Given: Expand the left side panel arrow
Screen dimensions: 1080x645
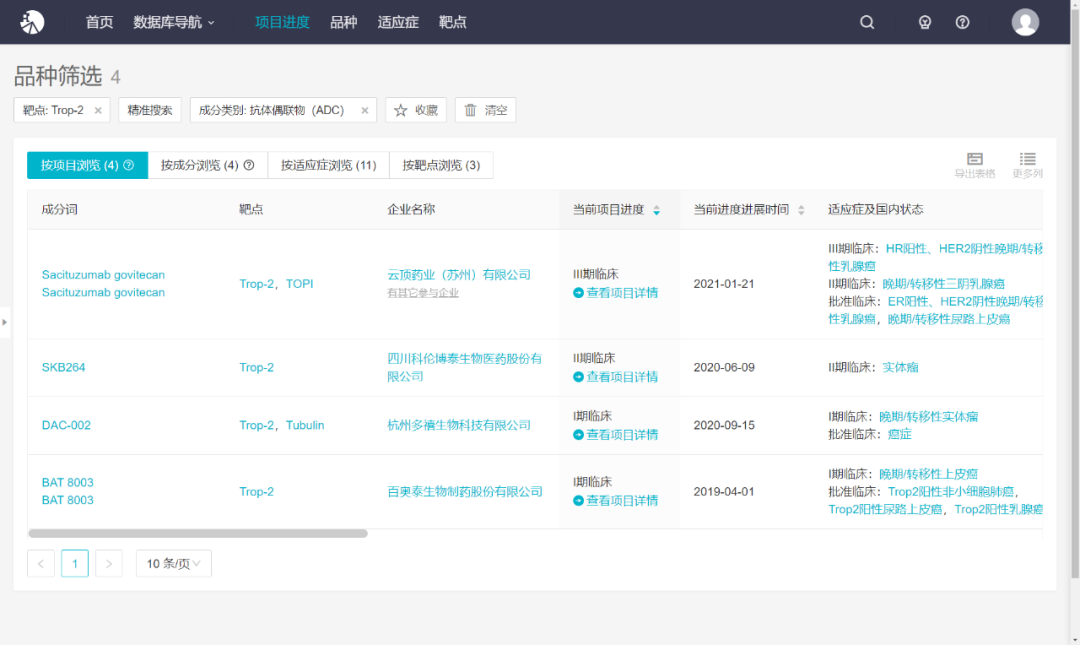Looking at the screenshot, I should pyautogui.click(x=4, y=322).
